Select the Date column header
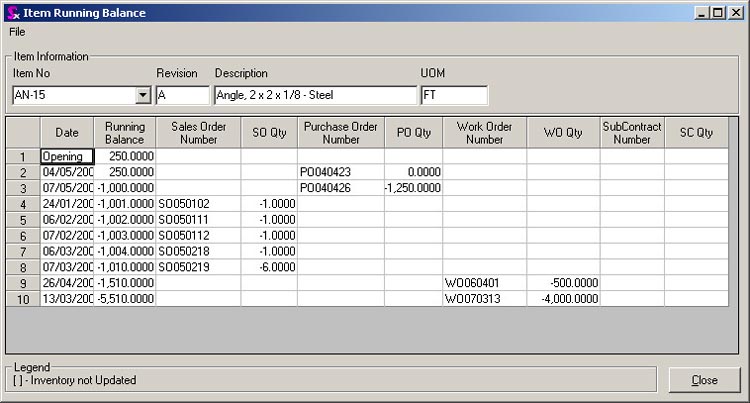This screenshot has width=750, height=403. [66, 133]
